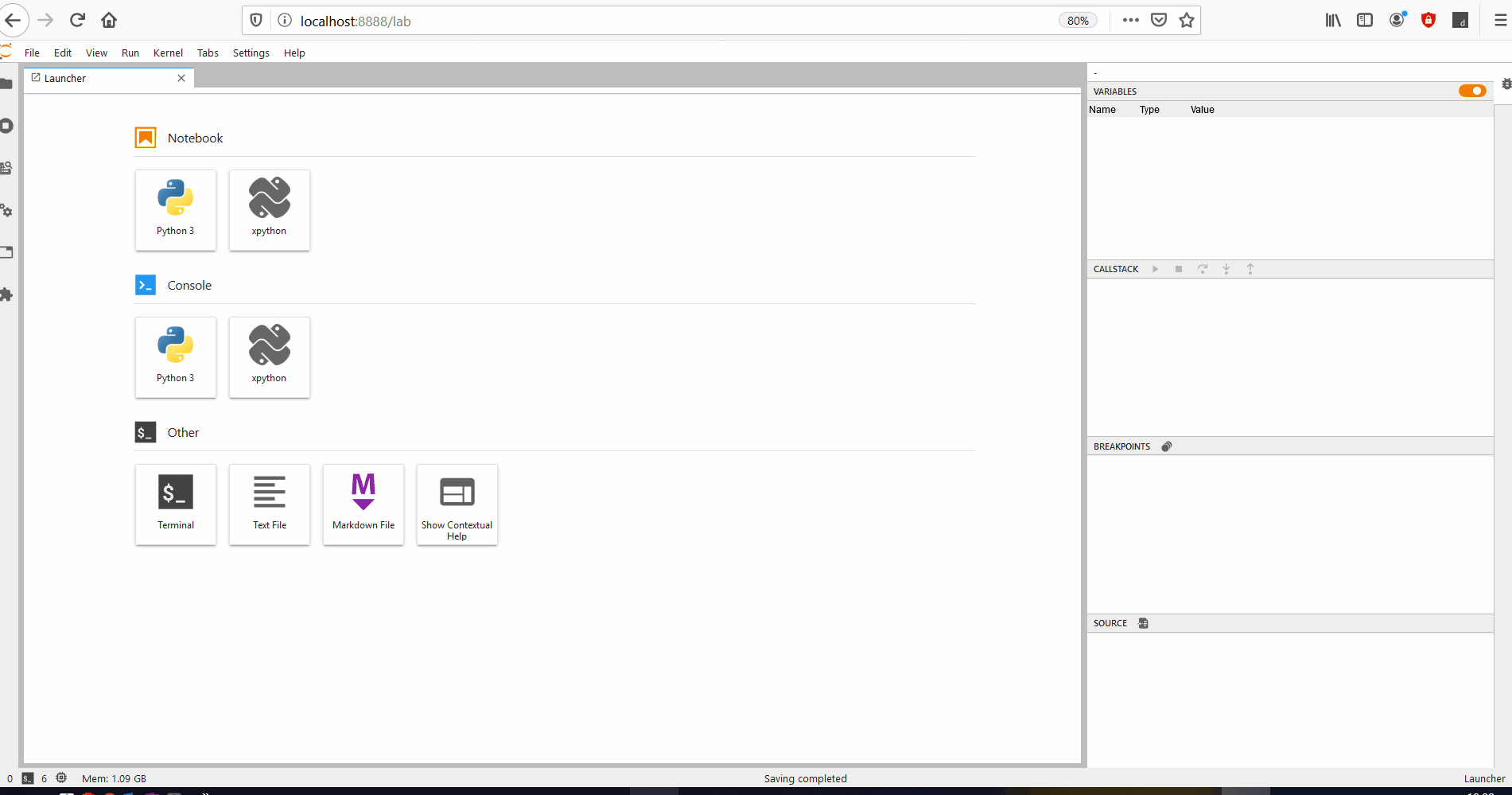The height and width of the screenshot is (795, 1512).
Task: Launch a new Terminal
Action: pos(175,504)
